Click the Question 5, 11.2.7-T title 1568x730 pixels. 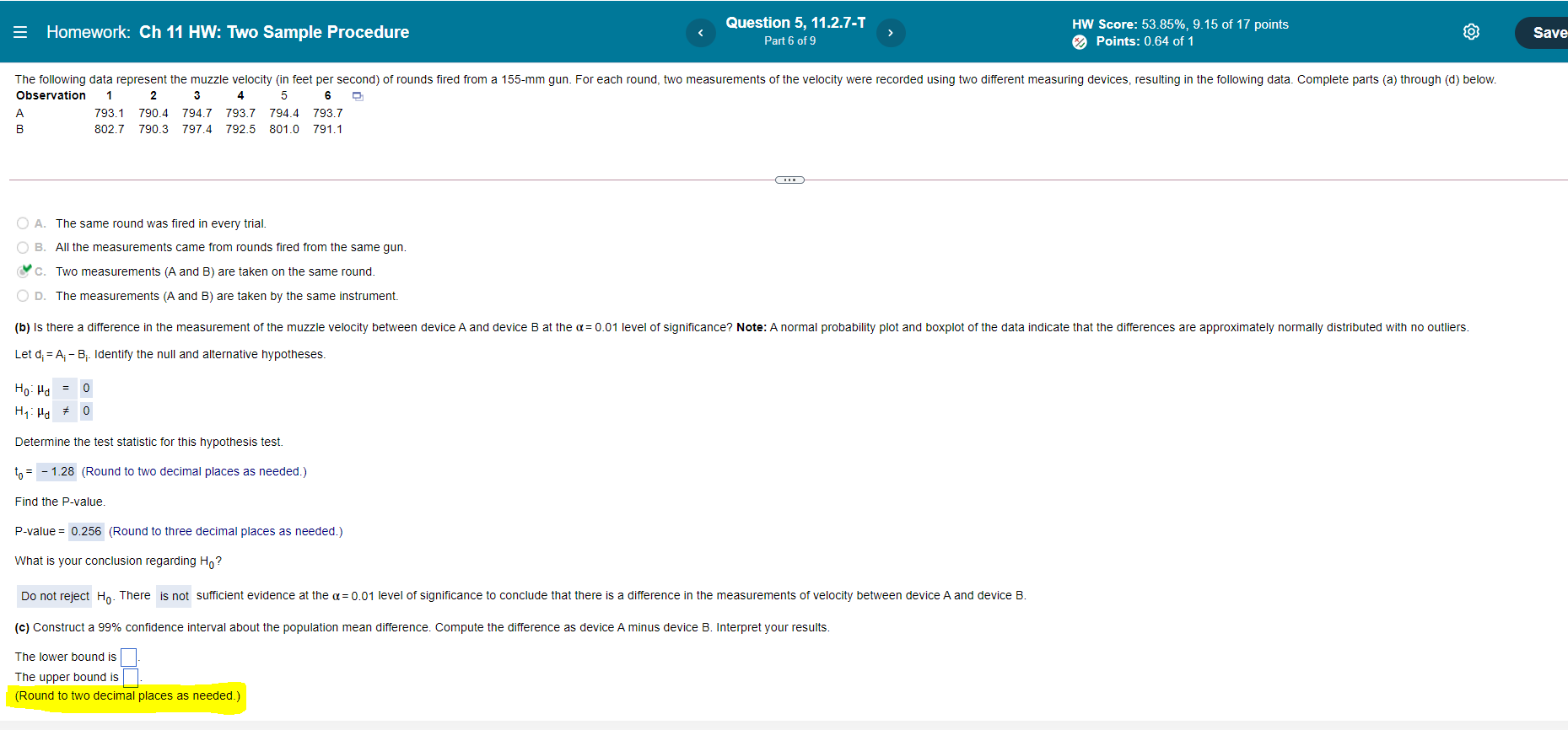tap(795, 23)
